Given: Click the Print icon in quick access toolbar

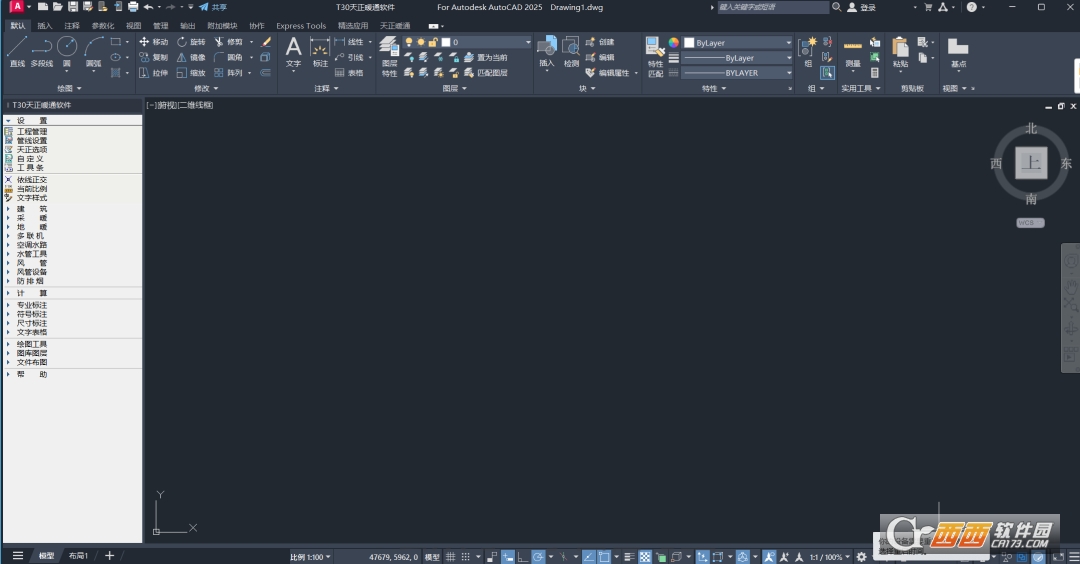Looking at the screenshot, I should [x=133, y=7].
